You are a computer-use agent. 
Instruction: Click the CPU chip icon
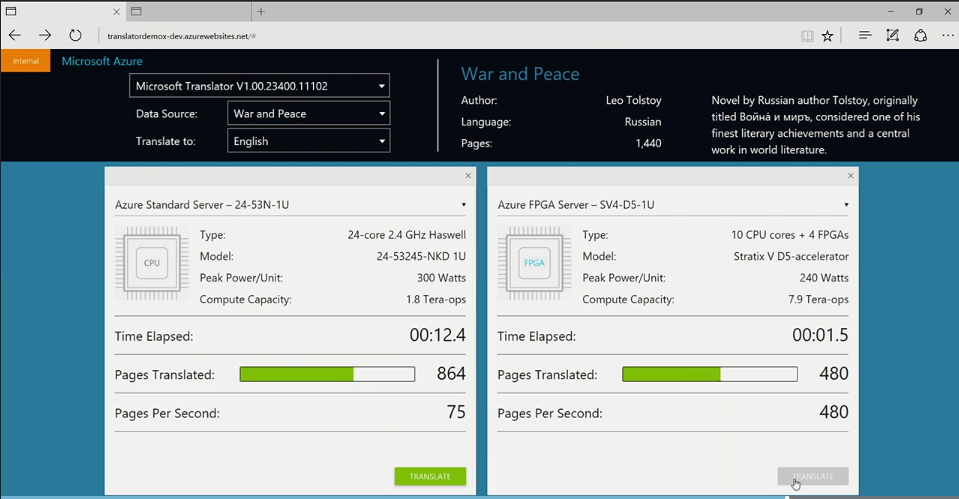pyautogui.click(x=152, y=263)
